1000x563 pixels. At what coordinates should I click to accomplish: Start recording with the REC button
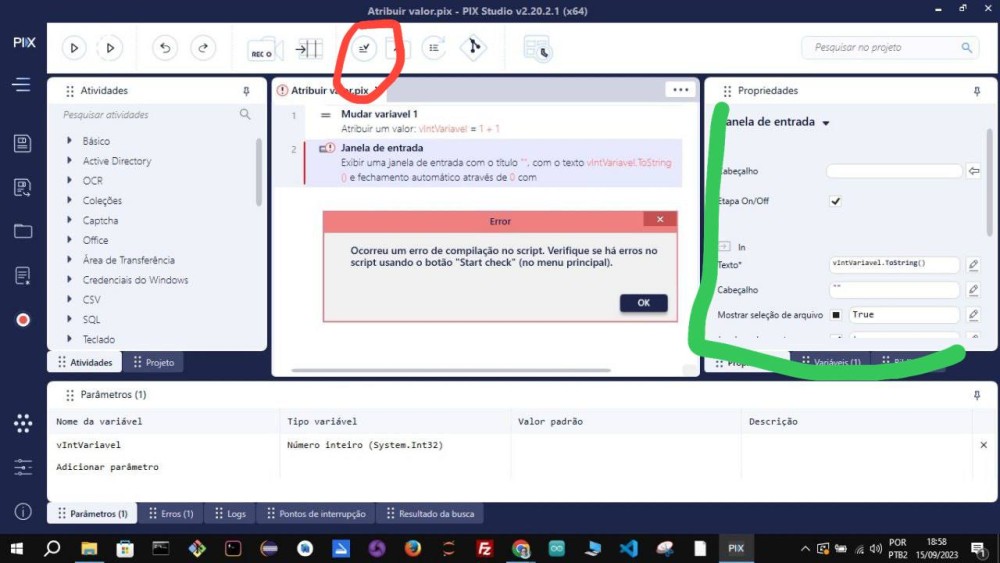point(264,49)
